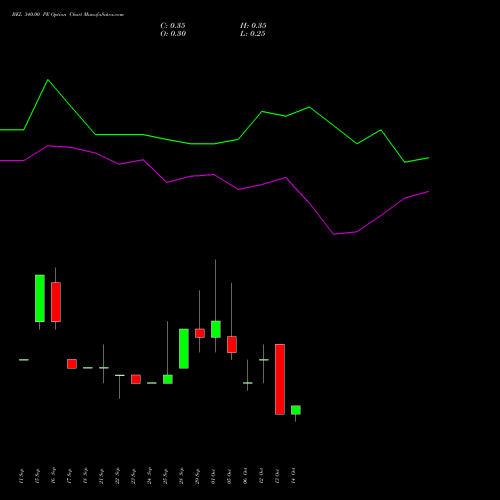Click the chart title text at top left
Image resolution: width=500 pixels, height=500 pixels.
tap(68, 15)
